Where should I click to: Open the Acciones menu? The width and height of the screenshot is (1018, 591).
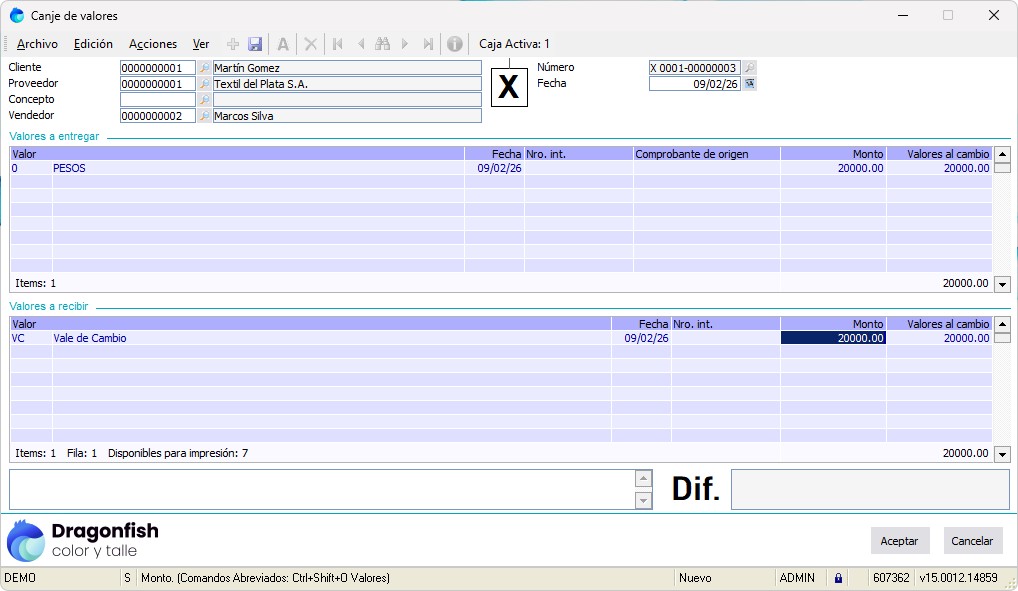(x=153, y=44)
